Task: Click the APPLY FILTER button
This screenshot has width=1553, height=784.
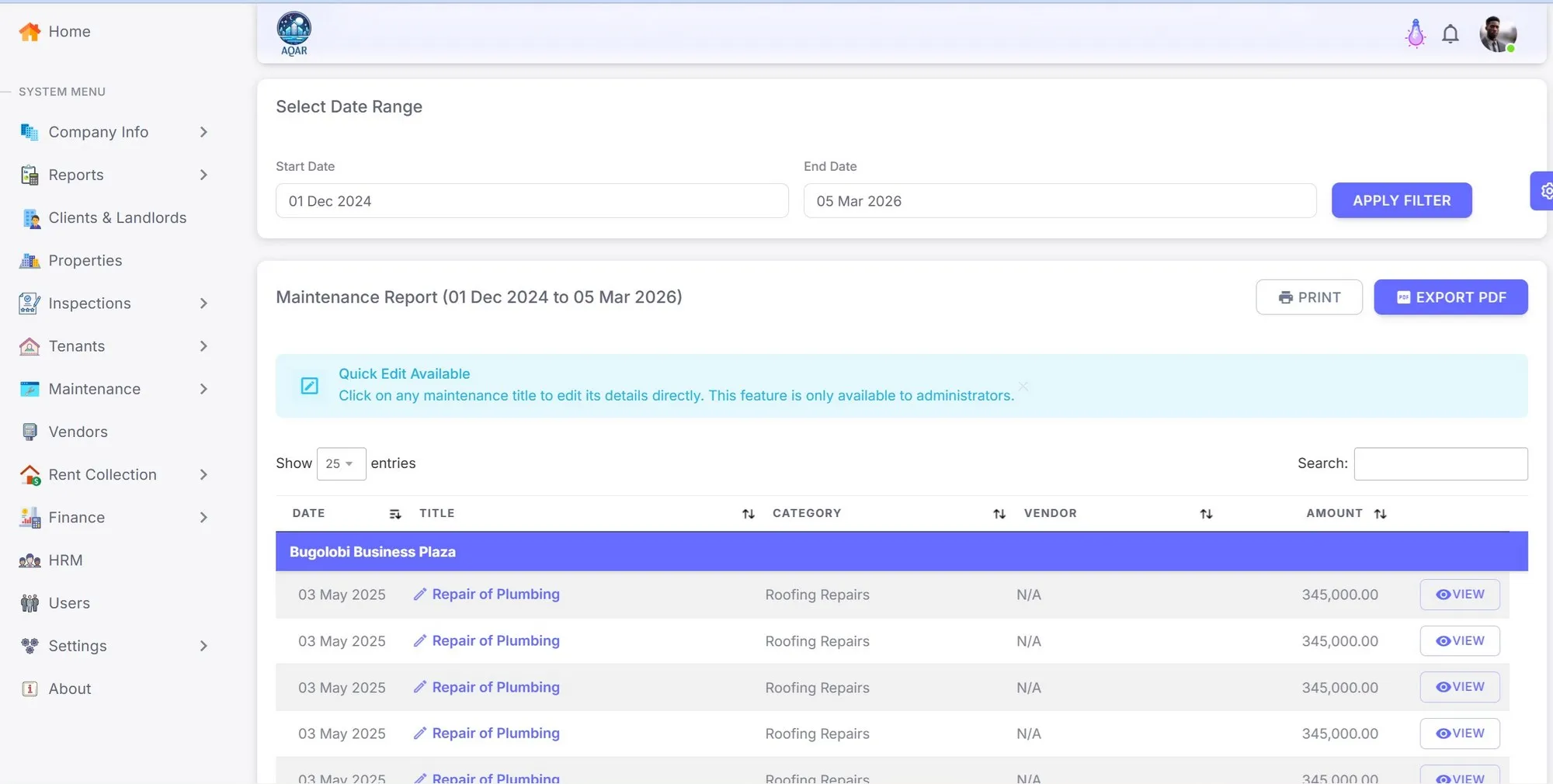Action: (x=1402, y=200)
